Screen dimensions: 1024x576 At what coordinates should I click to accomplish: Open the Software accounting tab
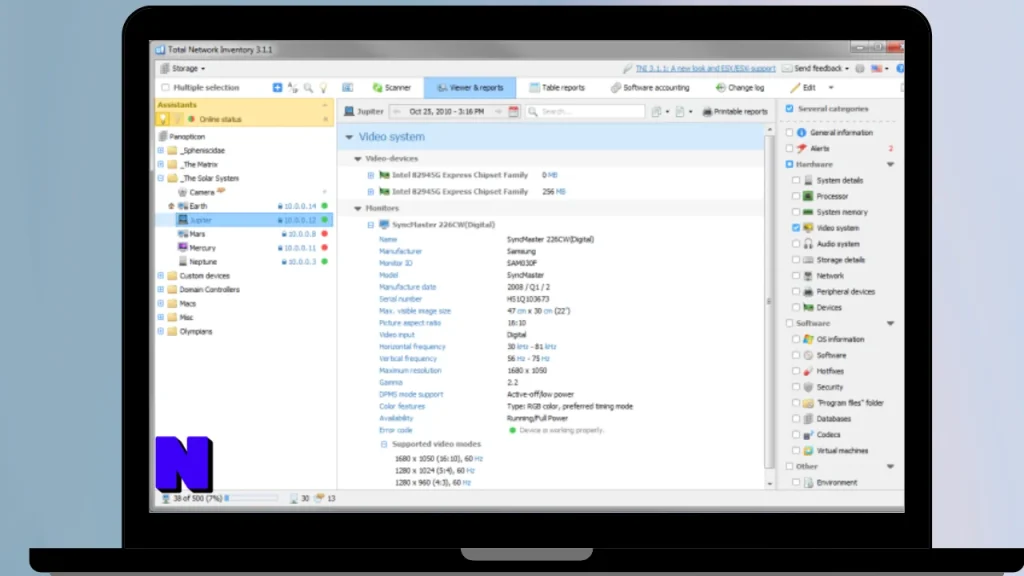pos(650,88)
